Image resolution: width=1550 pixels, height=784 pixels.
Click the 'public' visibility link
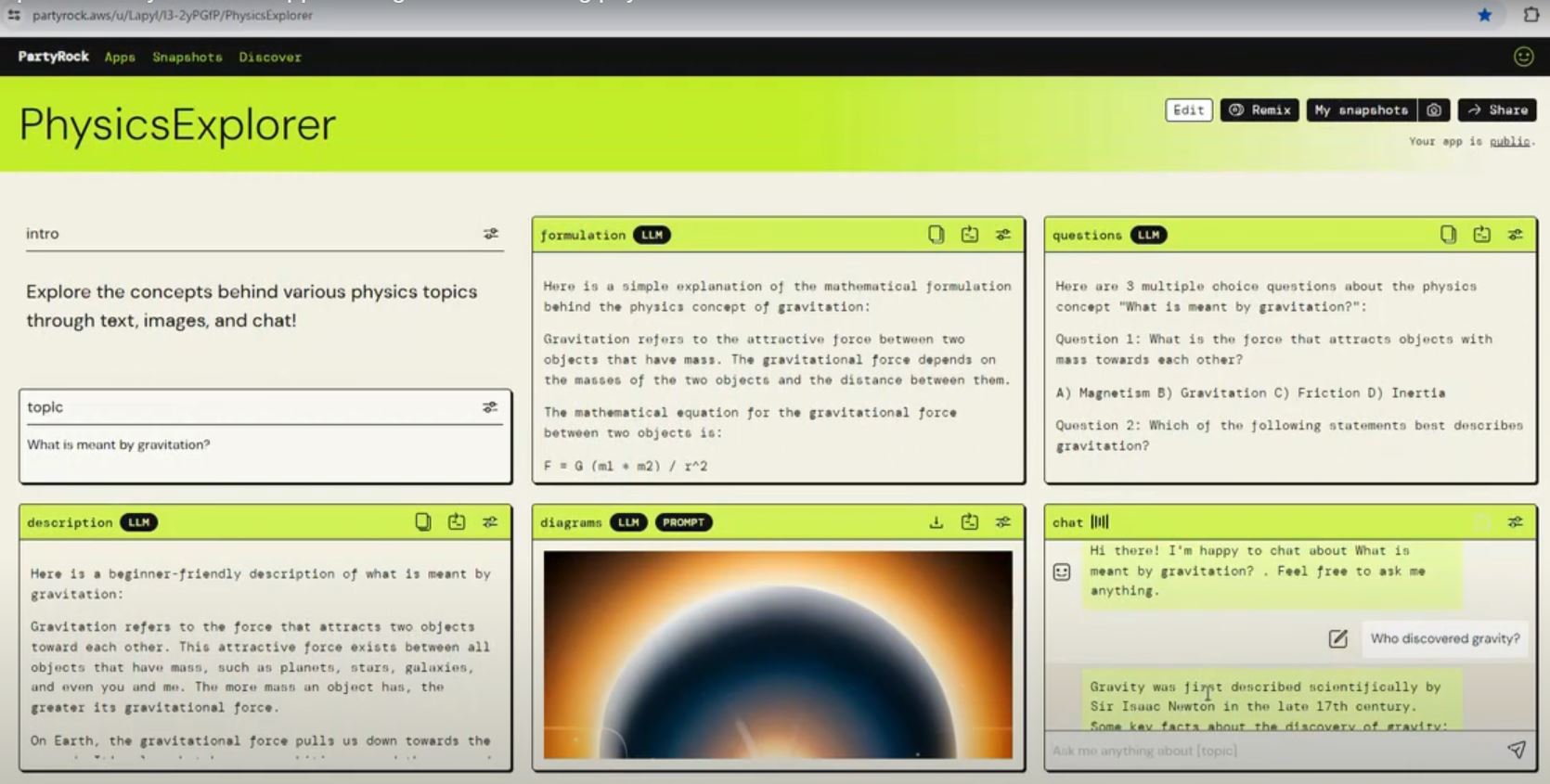[1509, 141]
